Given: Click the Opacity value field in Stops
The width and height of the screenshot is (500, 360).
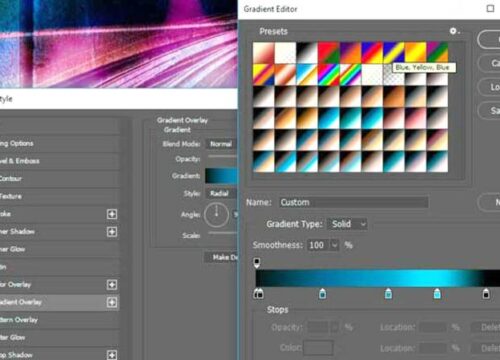Looking at the screenshot, I should tap(318, 327).
